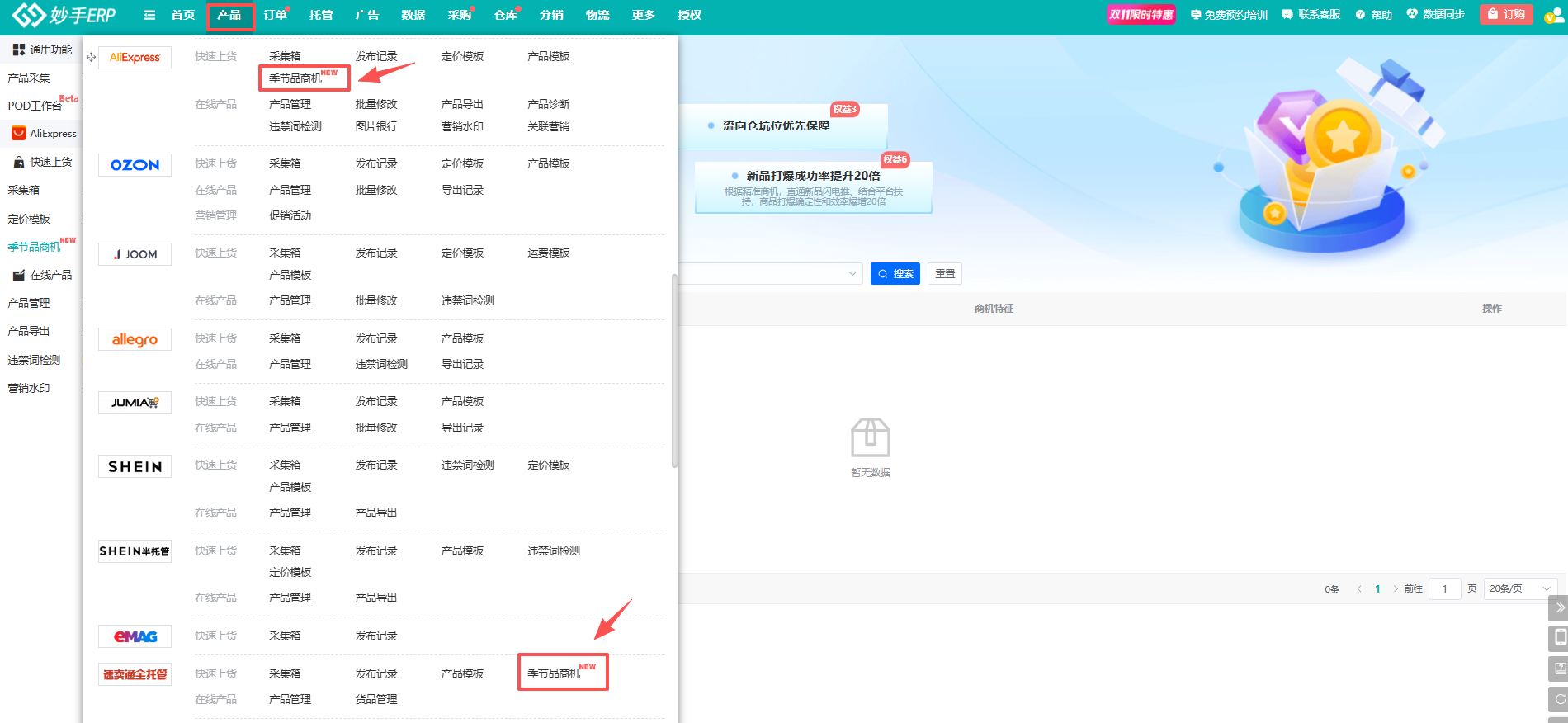Select the OZON platform logo tile

pos(135,165)
